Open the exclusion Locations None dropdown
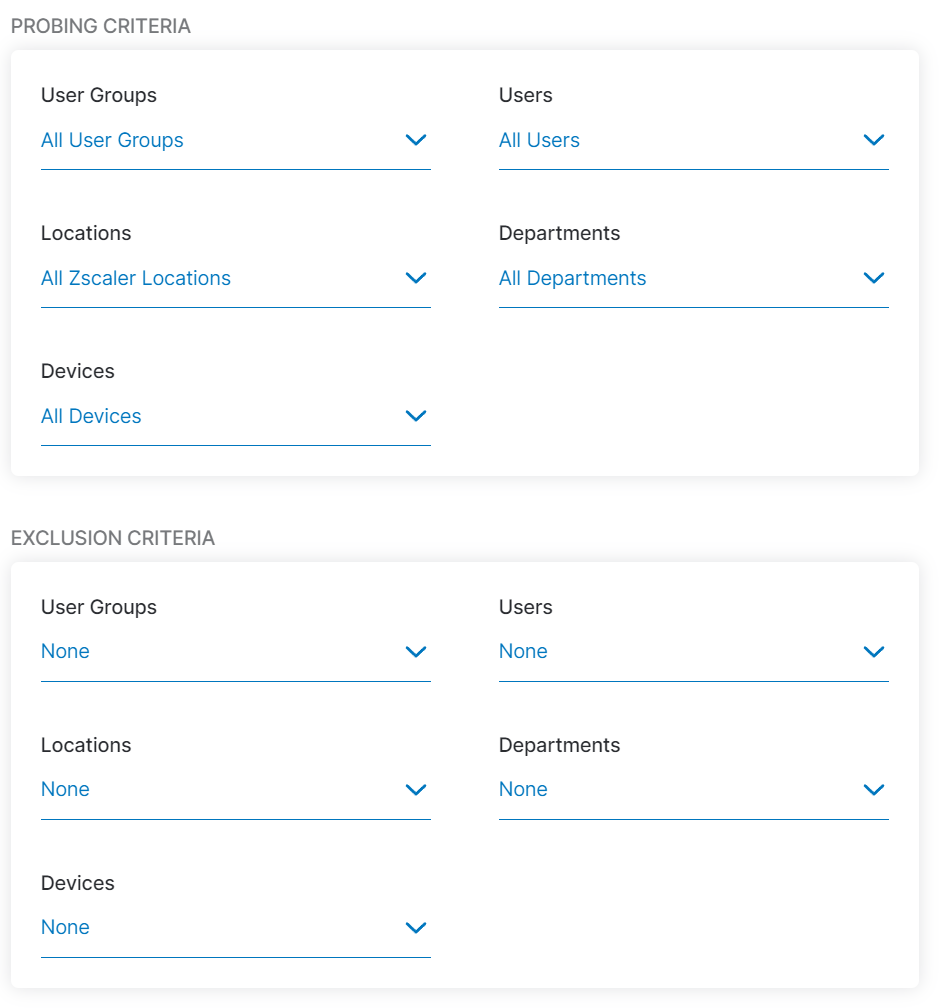This screenshot has height=1008, width=944. tap(65, 789)
